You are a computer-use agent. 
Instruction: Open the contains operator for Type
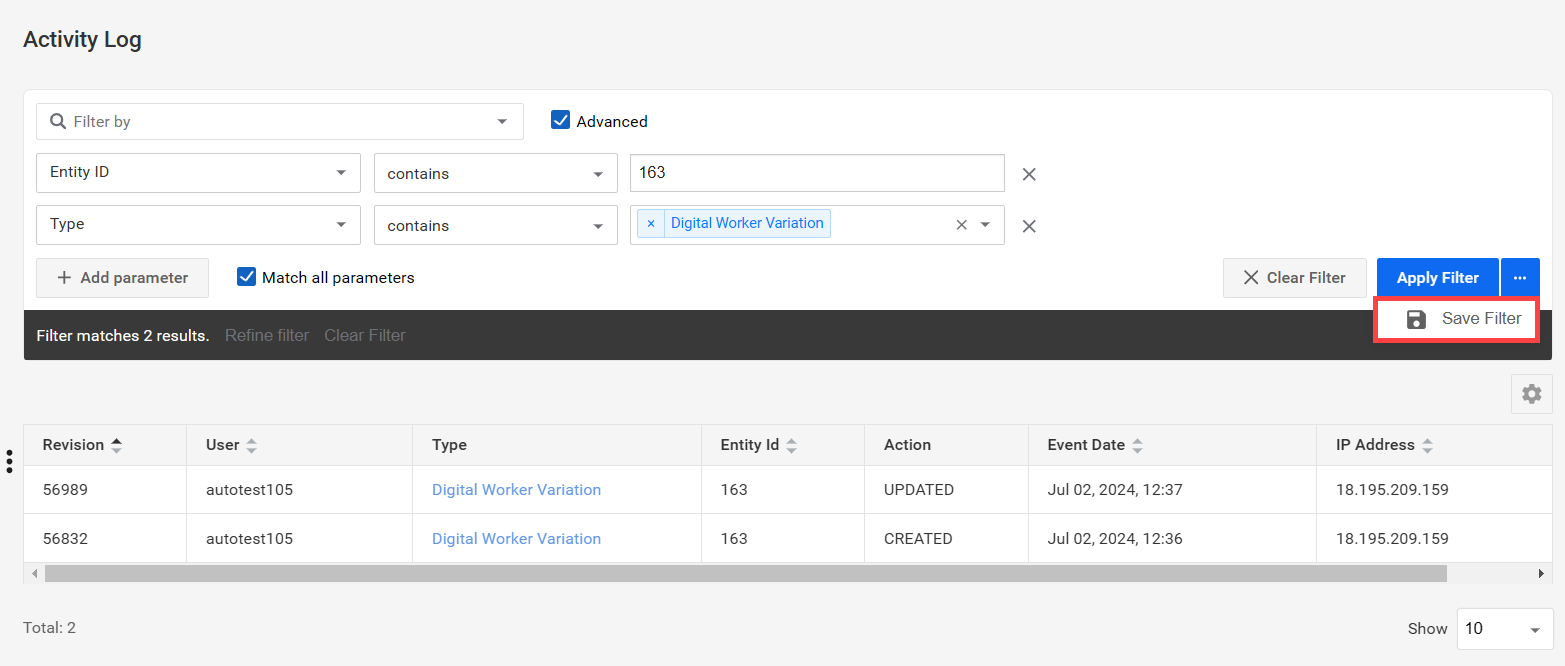click(x=496, y=225)
